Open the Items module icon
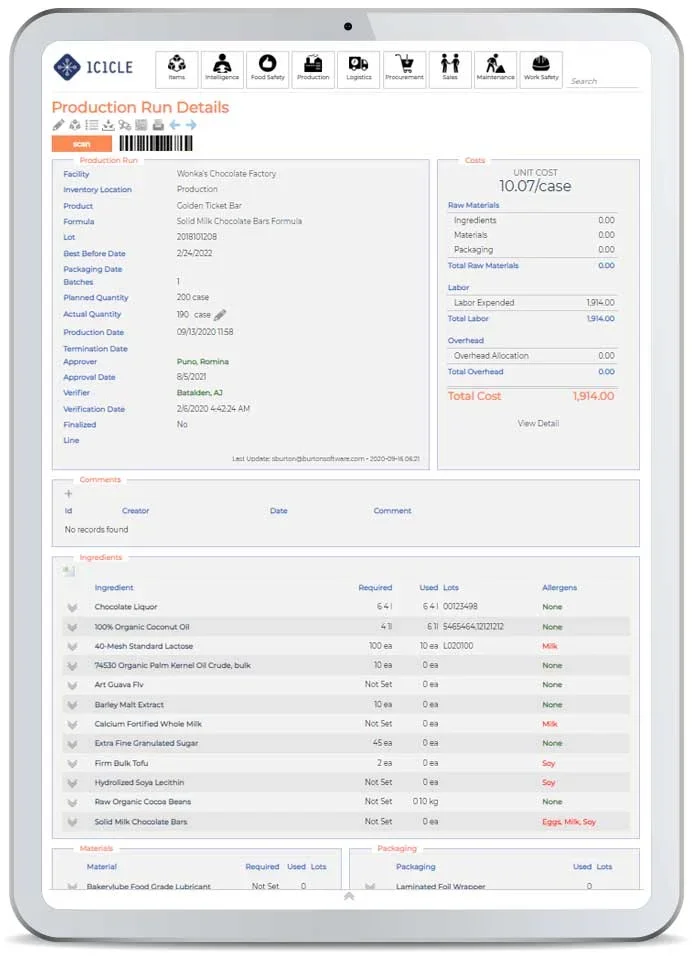The width and height of the screenshot is (692, 957). 176,69
